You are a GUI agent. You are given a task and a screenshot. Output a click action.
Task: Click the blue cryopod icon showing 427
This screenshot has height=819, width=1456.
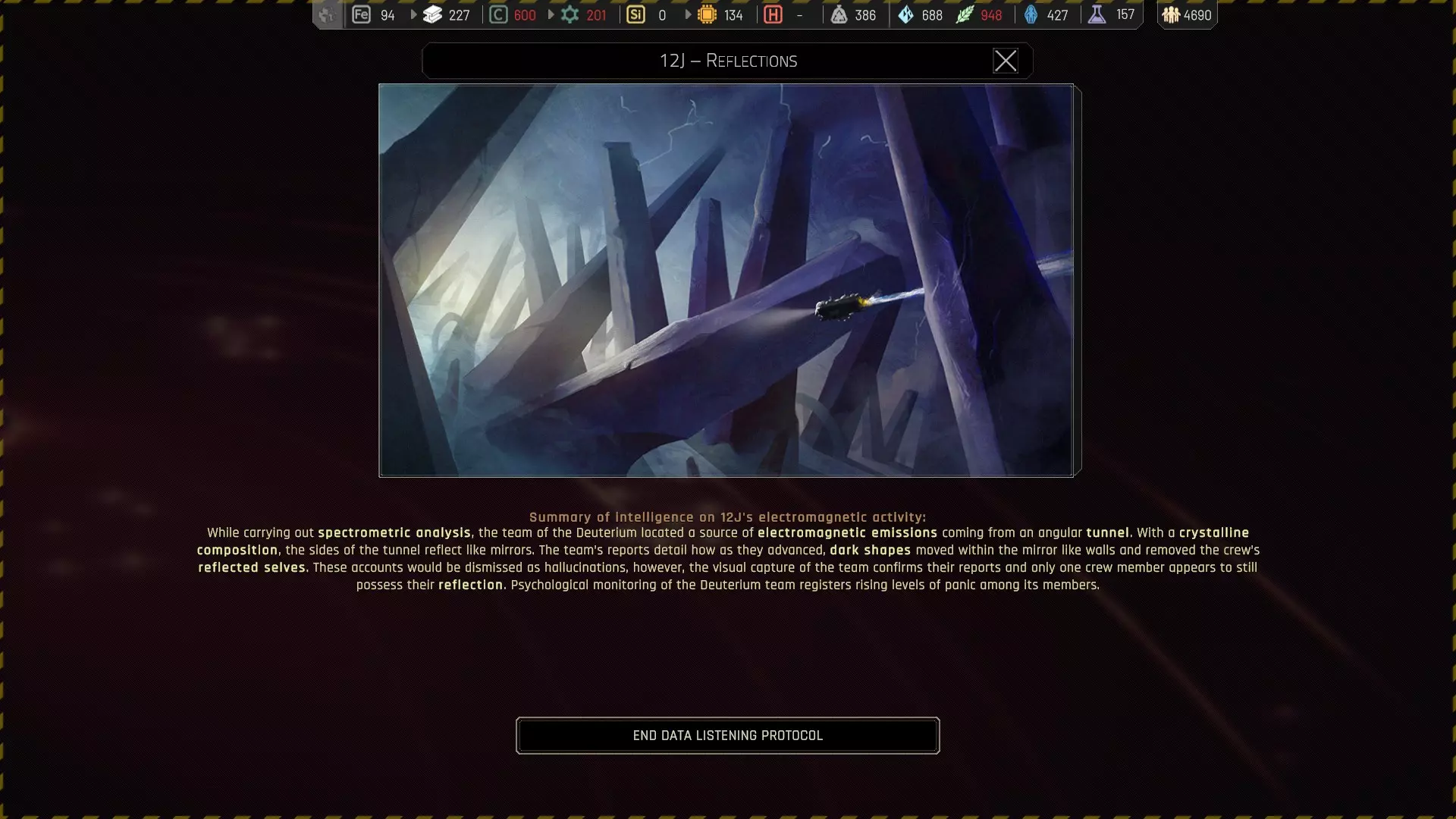[1031, 14]
